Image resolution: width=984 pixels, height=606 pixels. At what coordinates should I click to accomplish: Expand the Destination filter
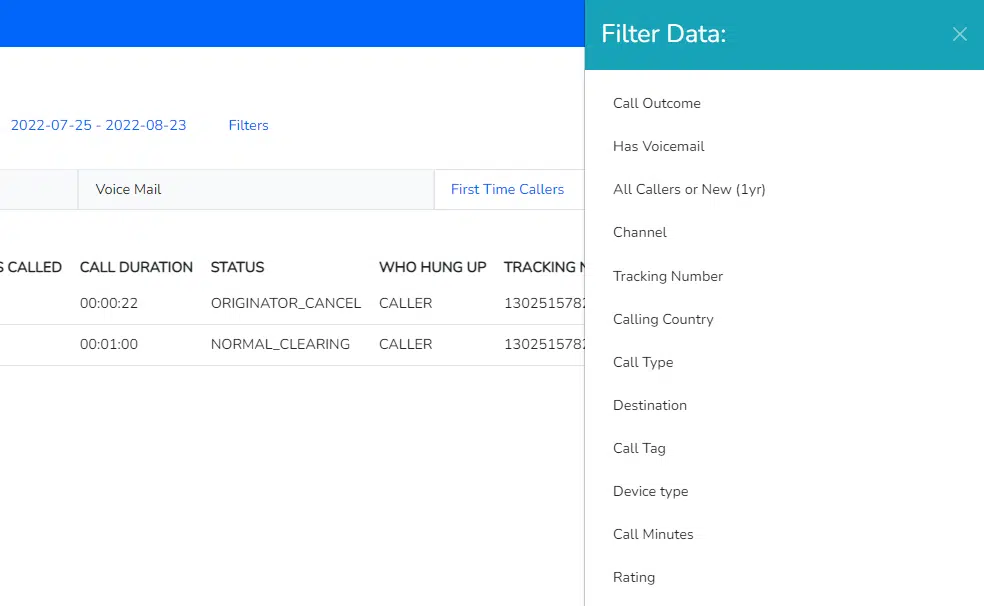point(650,405)
